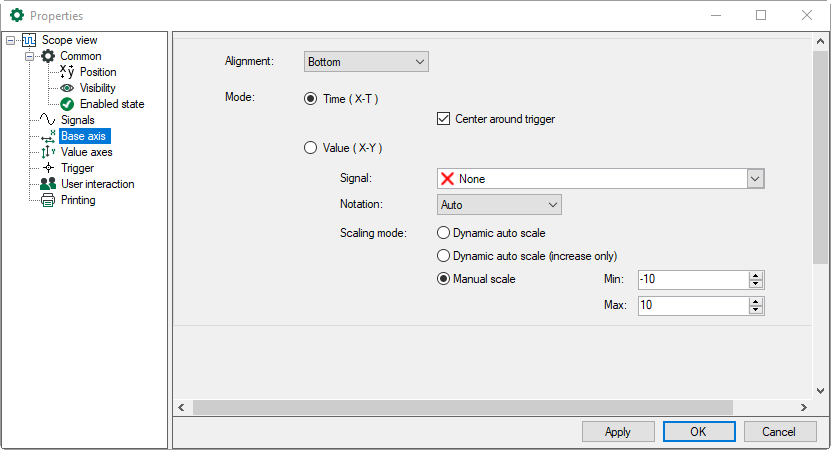Click the Common gear icon
The height and width of the screenshot is (450, 831).
[x=48, y=56]
